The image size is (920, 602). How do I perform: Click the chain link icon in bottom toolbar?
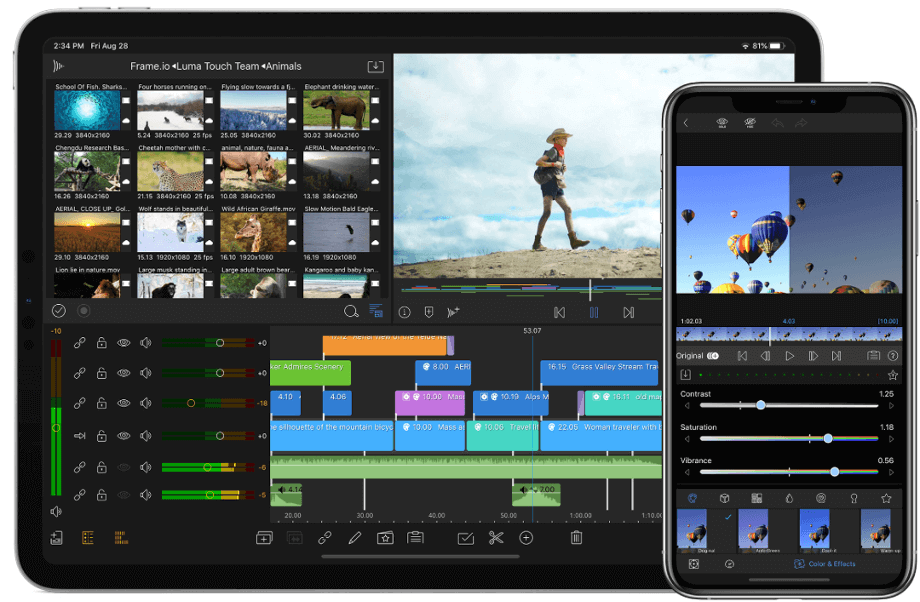324,538
